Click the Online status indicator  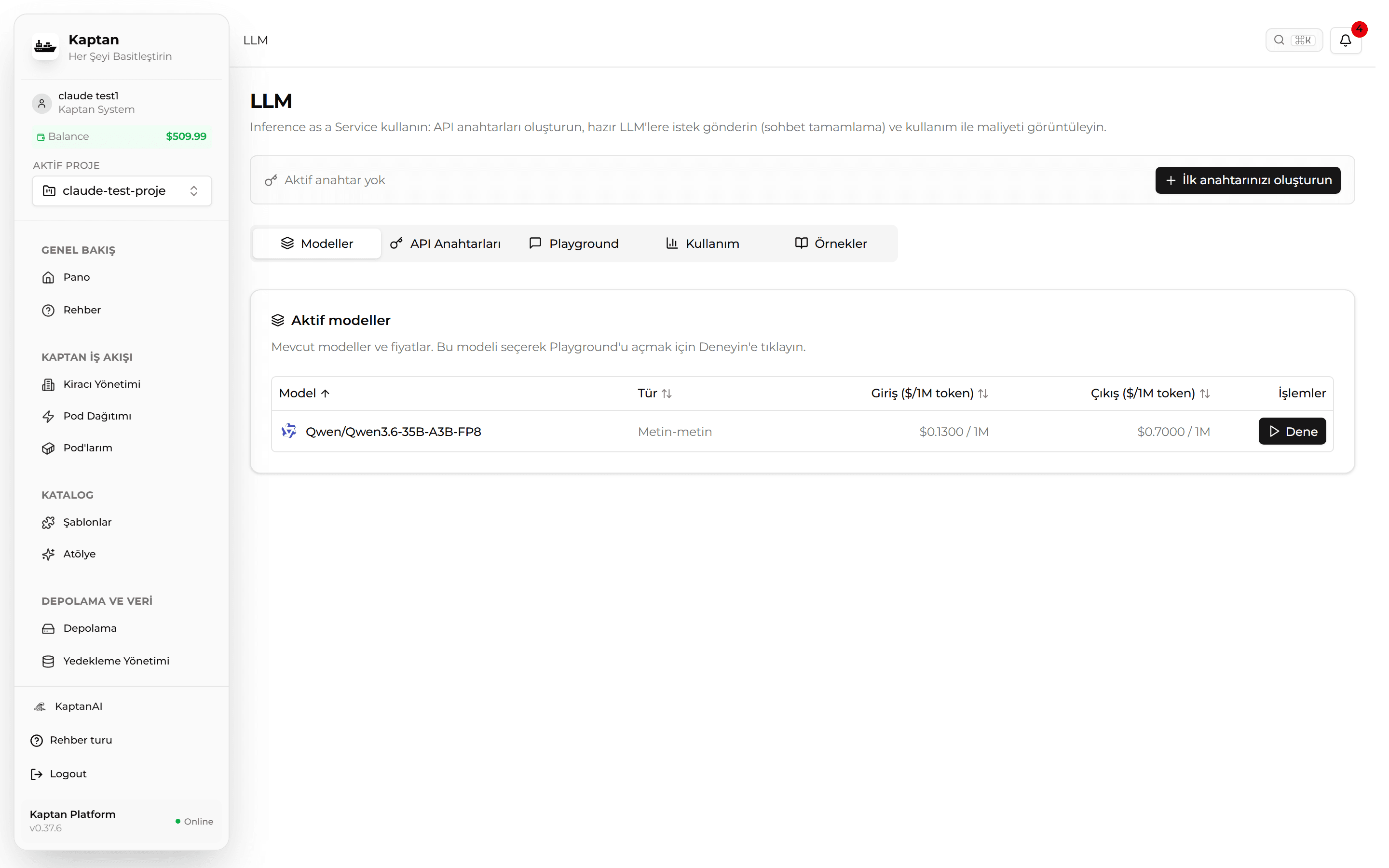pyautogui.click(x=194, y=822)
